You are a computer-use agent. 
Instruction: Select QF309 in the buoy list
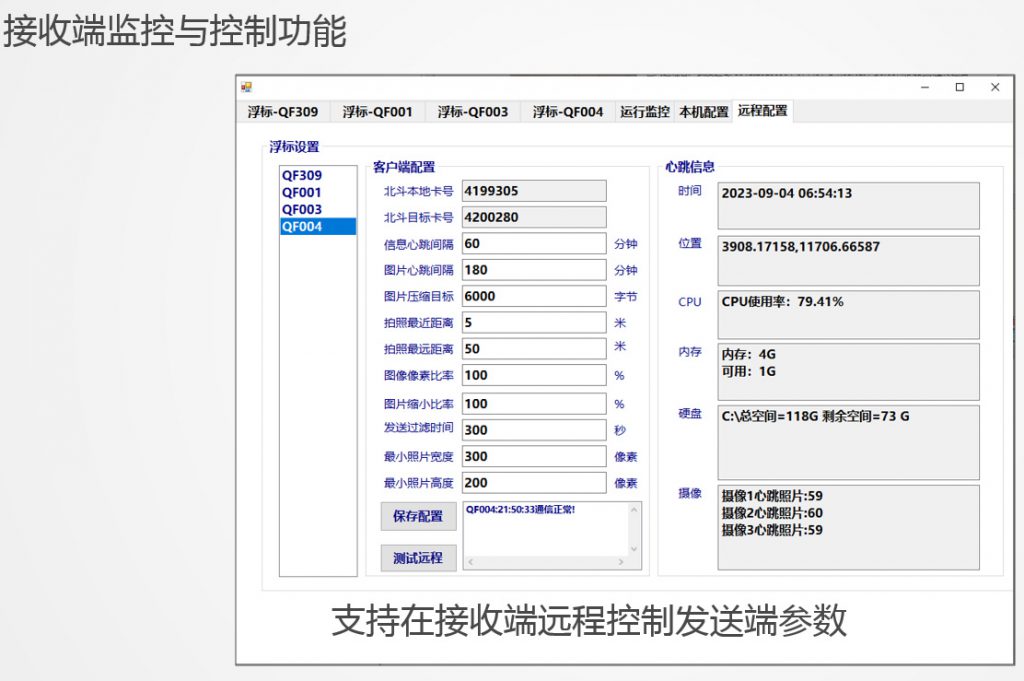click(x=302, y=175)
